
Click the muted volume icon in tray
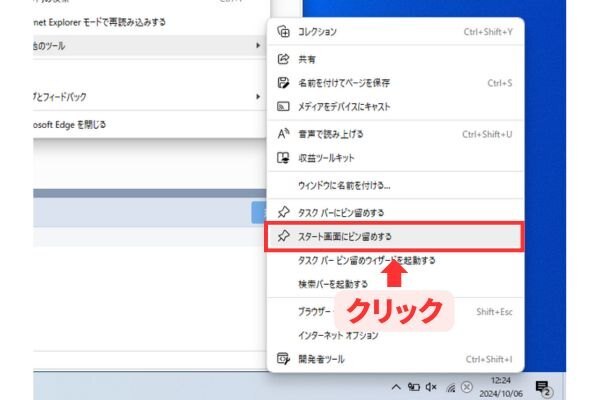pyautogui.click(x=431, y=387)
